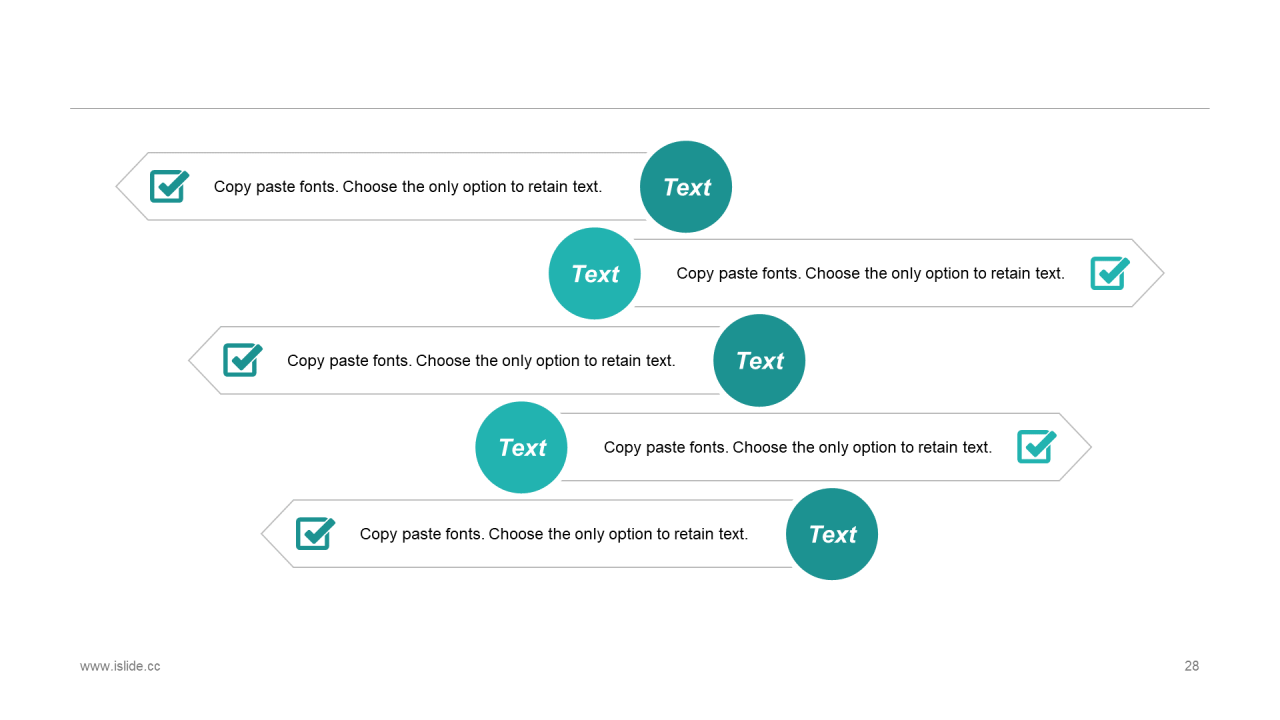Select the topmost dark teal Text circle
The height and width of the screenshot is (720, 1280).
pyautogui.click(x=686, y=187)
